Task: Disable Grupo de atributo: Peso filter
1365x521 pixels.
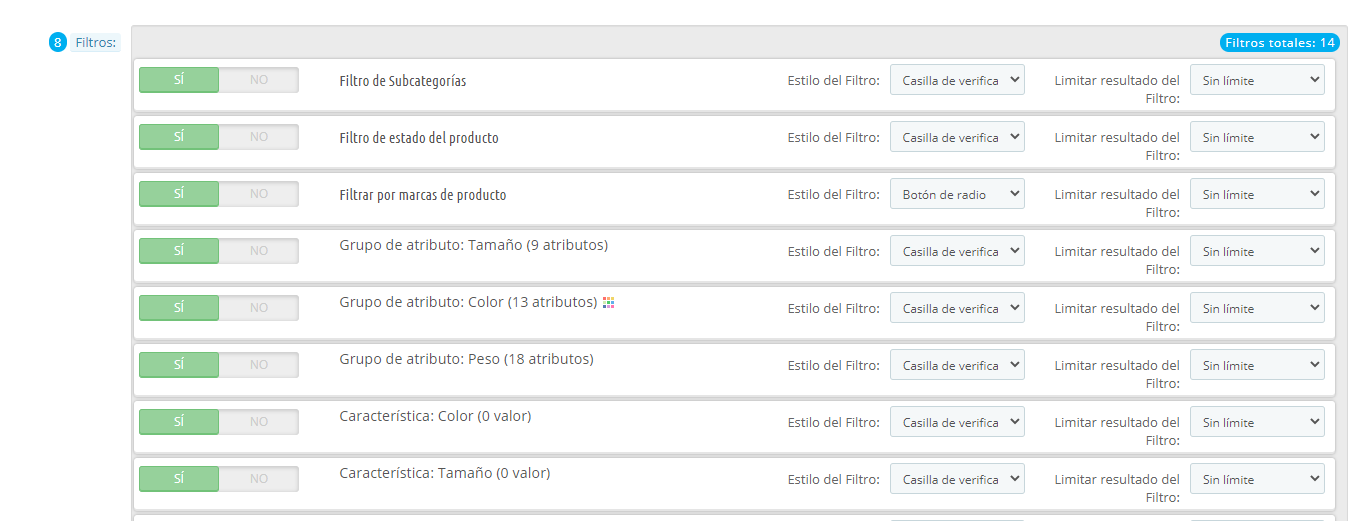Action: tap(259, 365)
